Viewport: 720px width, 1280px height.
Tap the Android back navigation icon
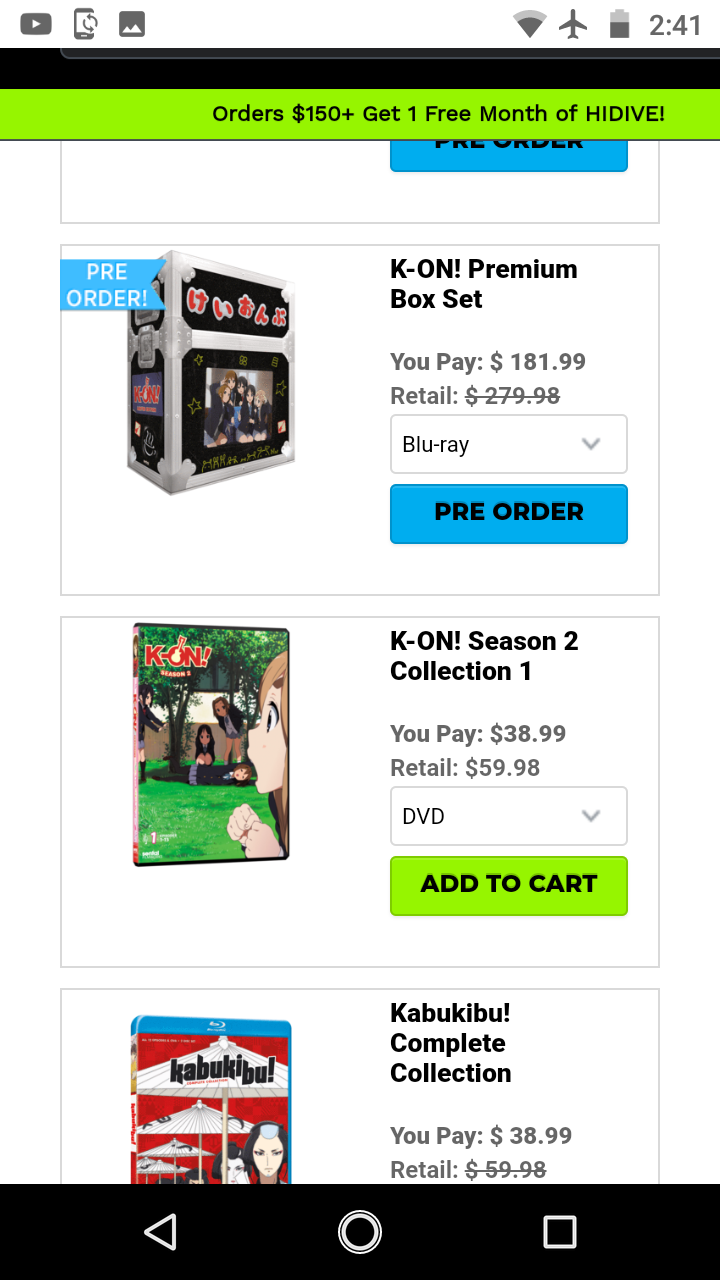(161, 1232)
